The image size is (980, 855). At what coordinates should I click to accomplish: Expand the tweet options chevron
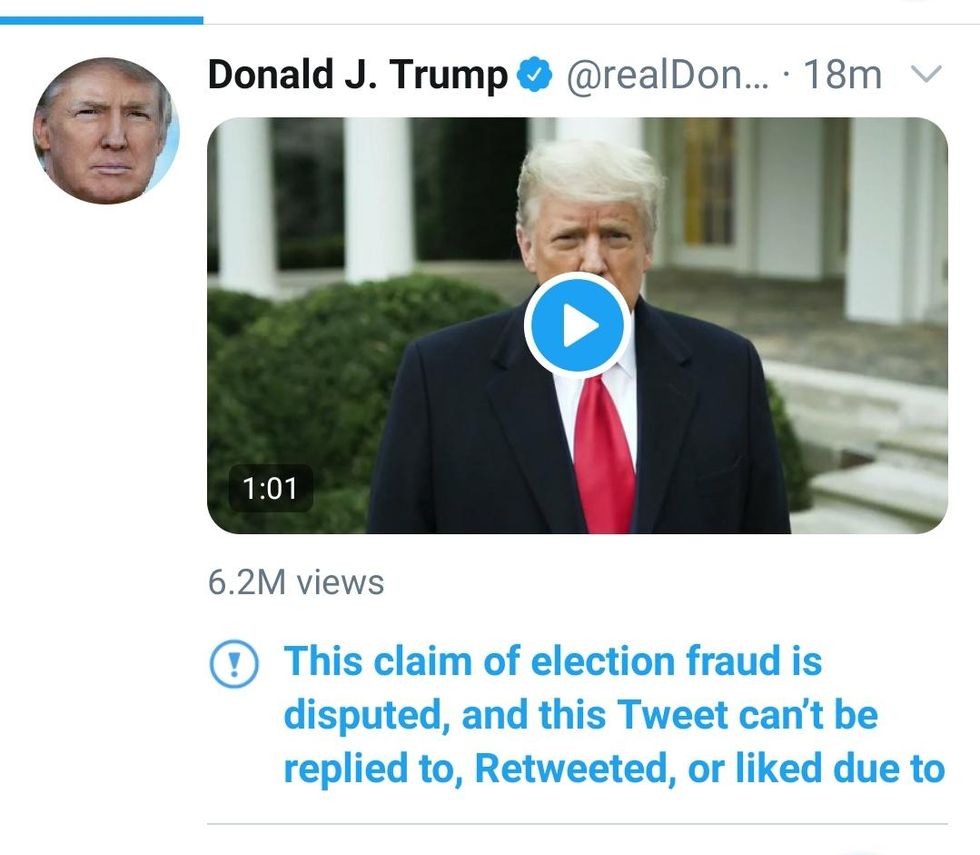coord(927,75)
